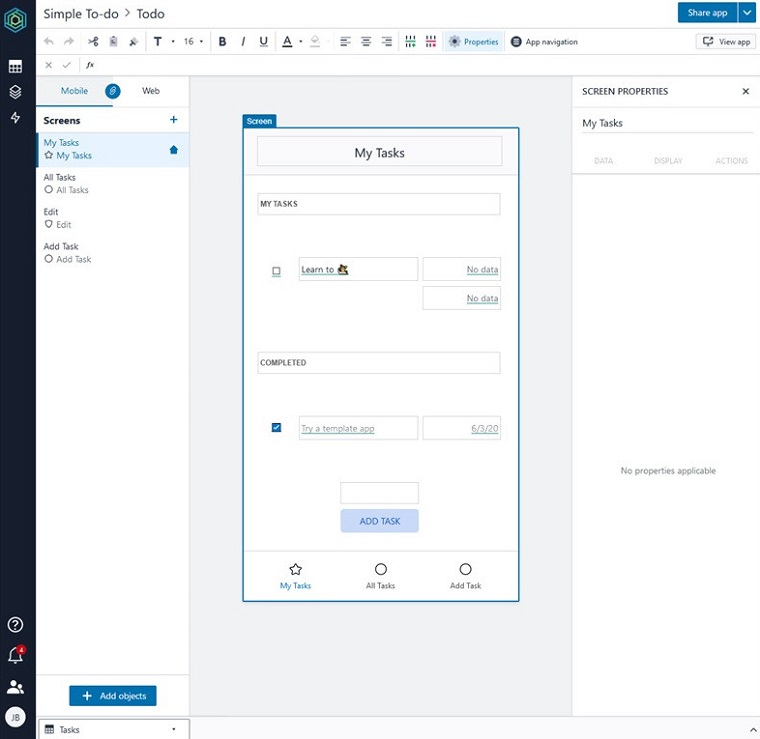Select the text style T icon
The image size is (760, 739).
(158, 42)
